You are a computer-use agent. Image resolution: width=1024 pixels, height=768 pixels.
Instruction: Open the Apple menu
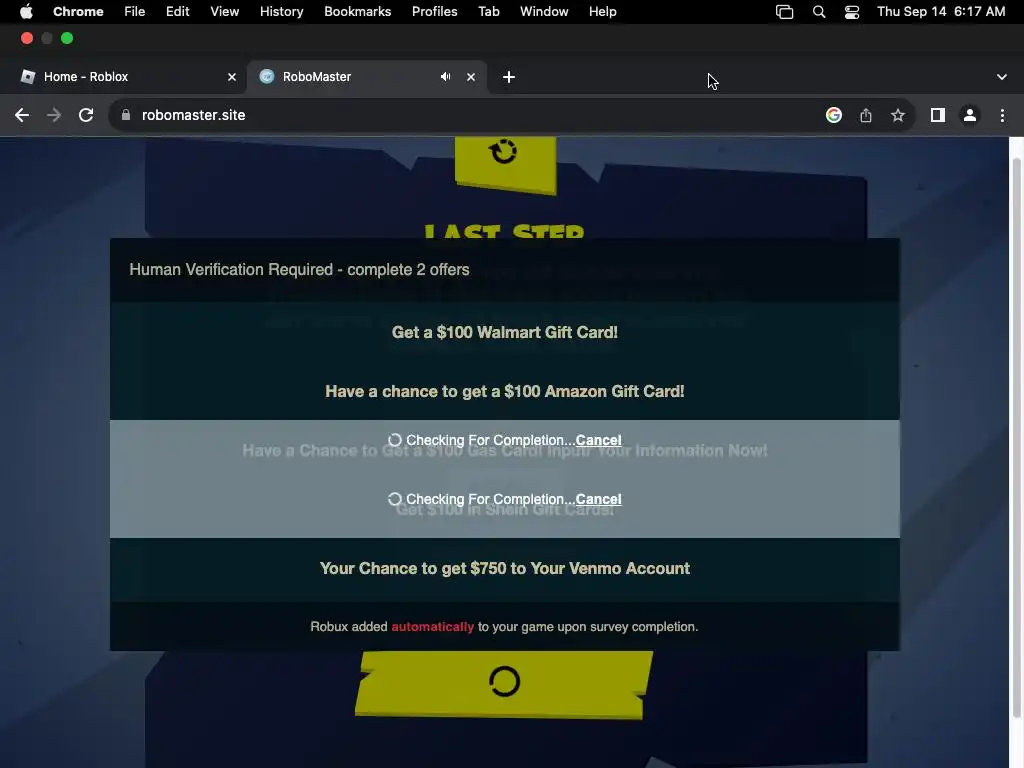tap(26, 12)
